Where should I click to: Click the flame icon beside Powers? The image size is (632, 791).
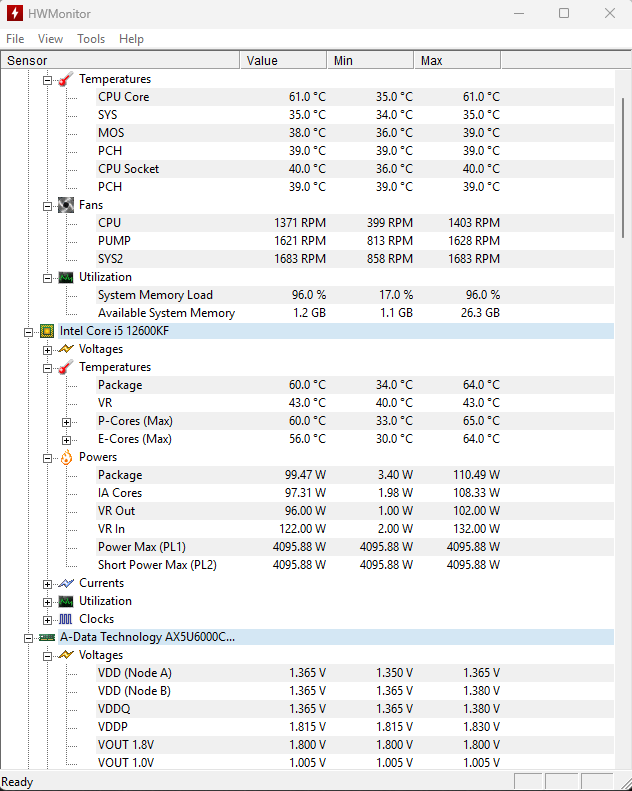click(66, 457)
